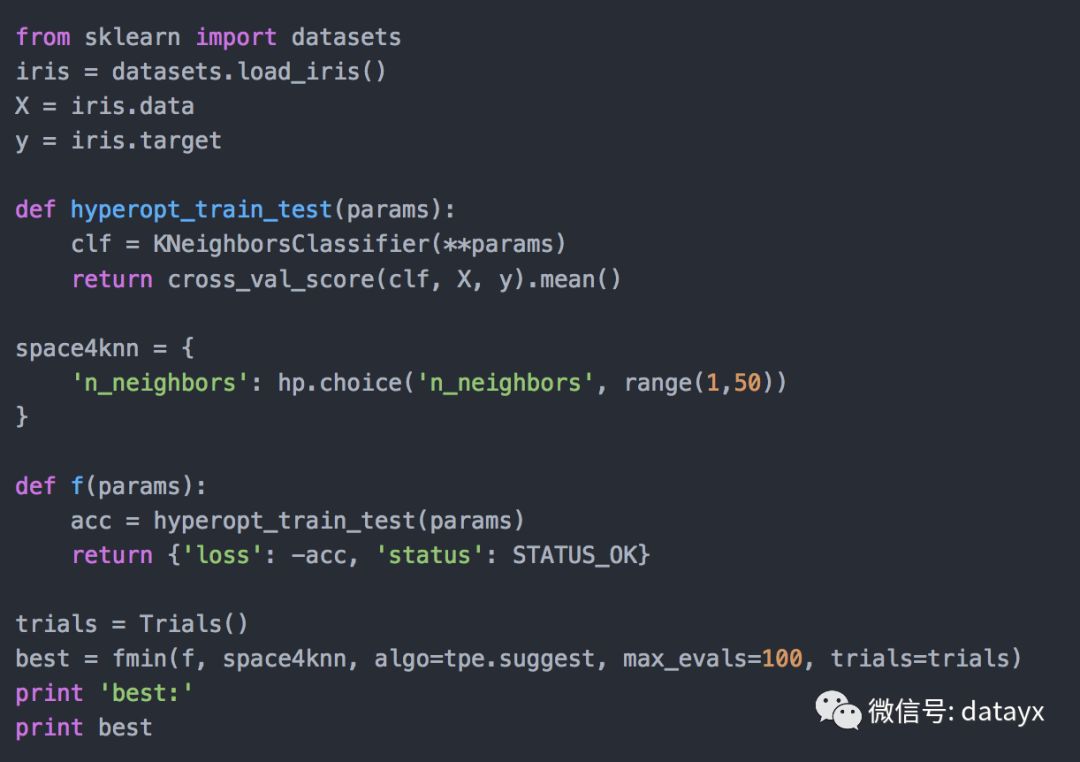Click the hyperopt_train_test function name in definition

[201, 209]
